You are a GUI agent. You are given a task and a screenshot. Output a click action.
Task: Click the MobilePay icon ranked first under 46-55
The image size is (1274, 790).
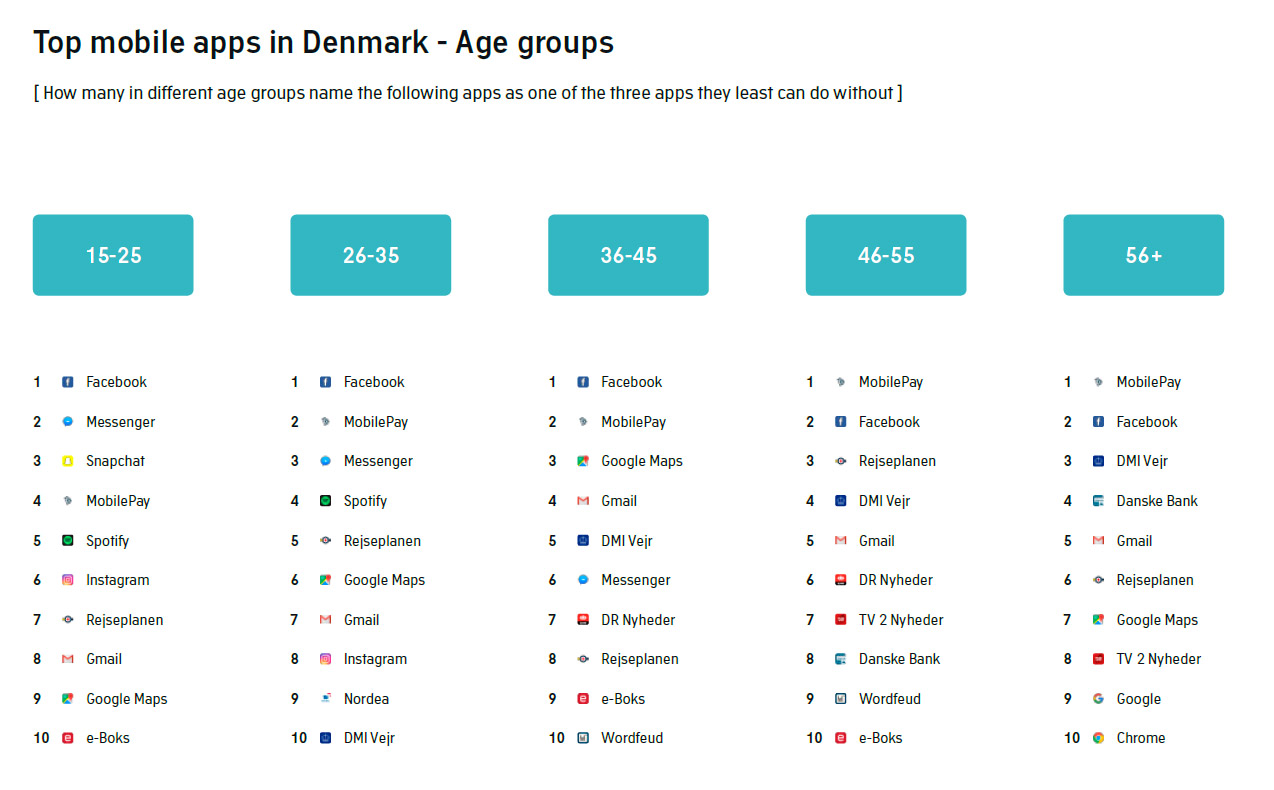tap(841, 382)
